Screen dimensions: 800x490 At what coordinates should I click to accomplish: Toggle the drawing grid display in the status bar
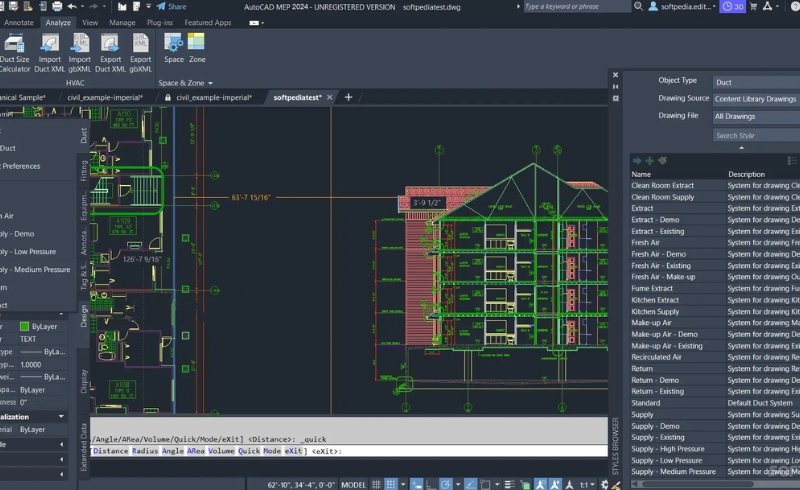point(376,484)
